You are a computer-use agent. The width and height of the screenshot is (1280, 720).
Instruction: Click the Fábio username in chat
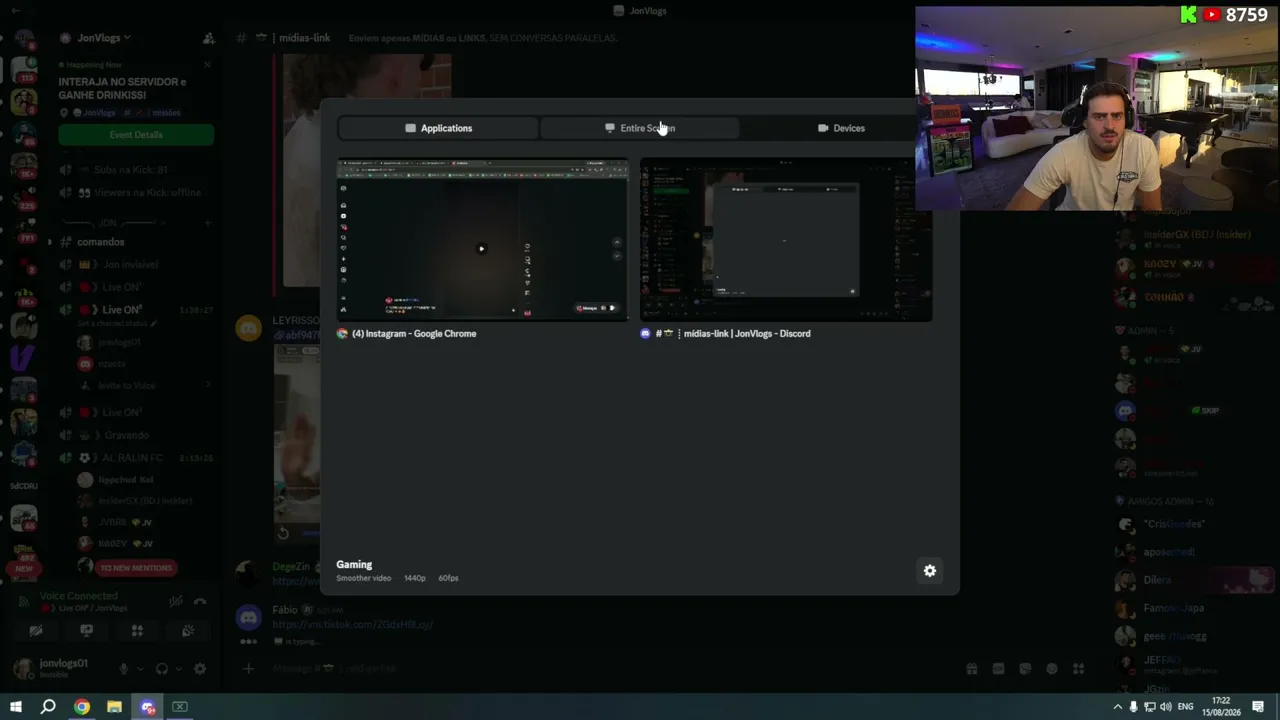tap(285, 609)
